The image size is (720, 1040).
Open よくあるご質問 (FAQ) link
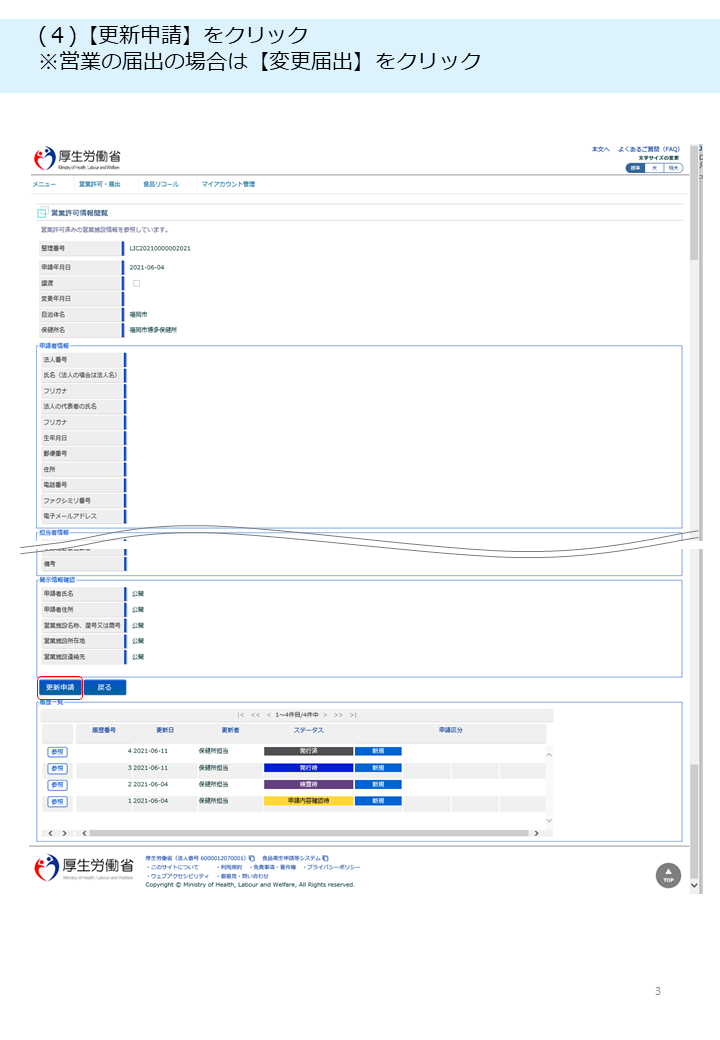click(648, 149)
